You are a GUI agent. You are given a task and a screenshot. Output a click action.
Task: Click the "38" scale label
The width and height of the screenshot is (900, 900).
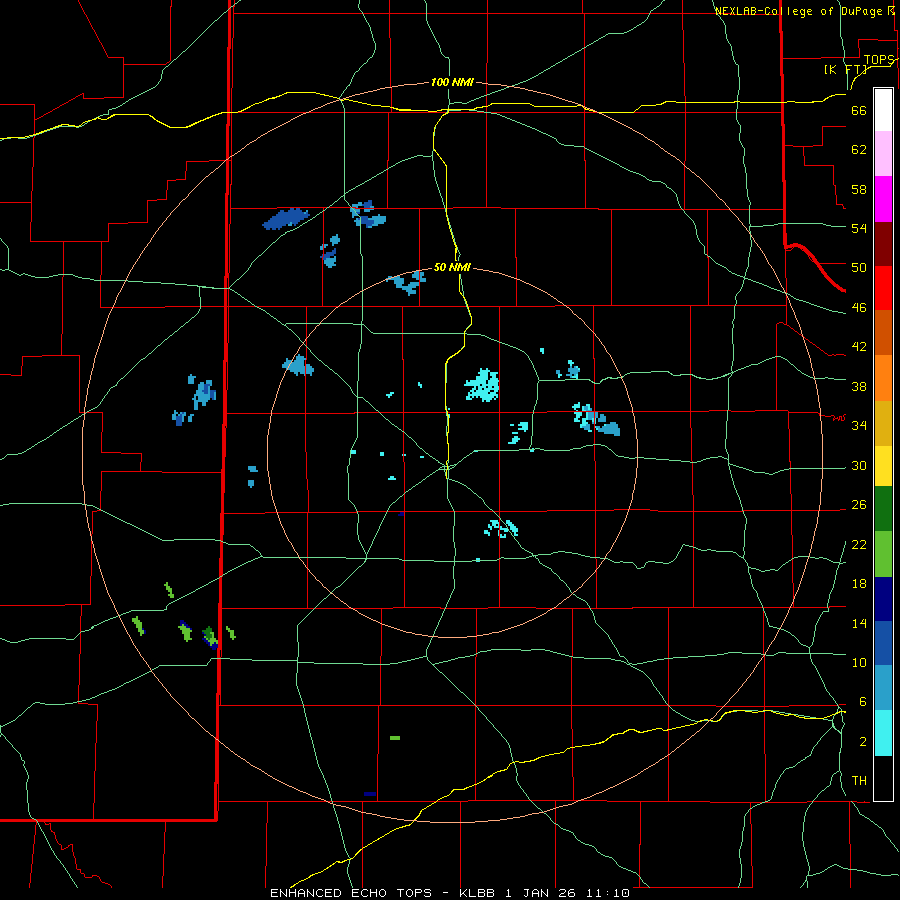[x=859, y=386]
